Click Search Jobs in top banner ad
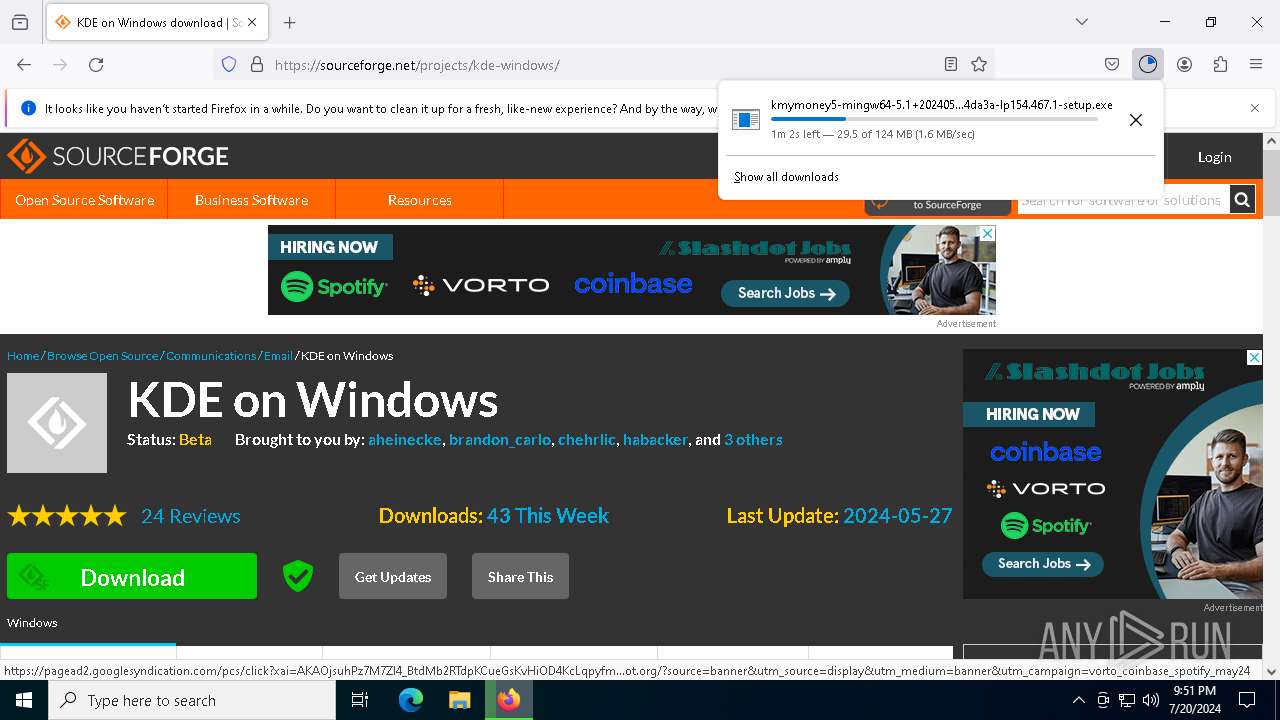Image resolution: width=1280 pixels, height=720 pixels. 785,293
